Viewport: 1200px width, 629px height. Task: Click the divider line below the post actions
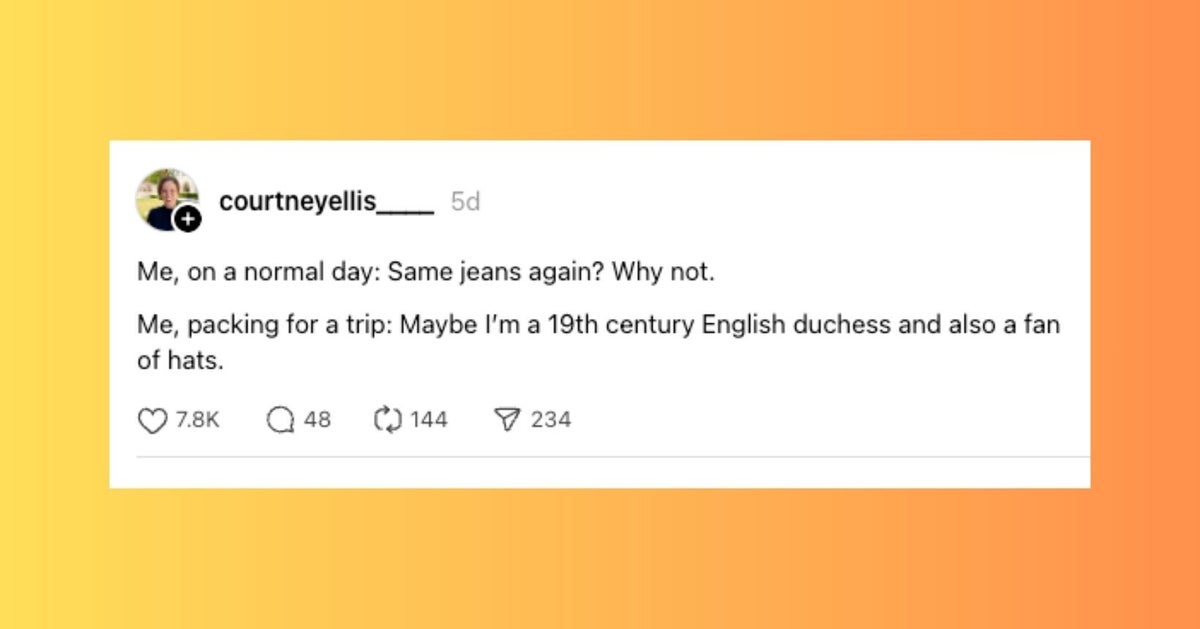[x=612, y=458]
